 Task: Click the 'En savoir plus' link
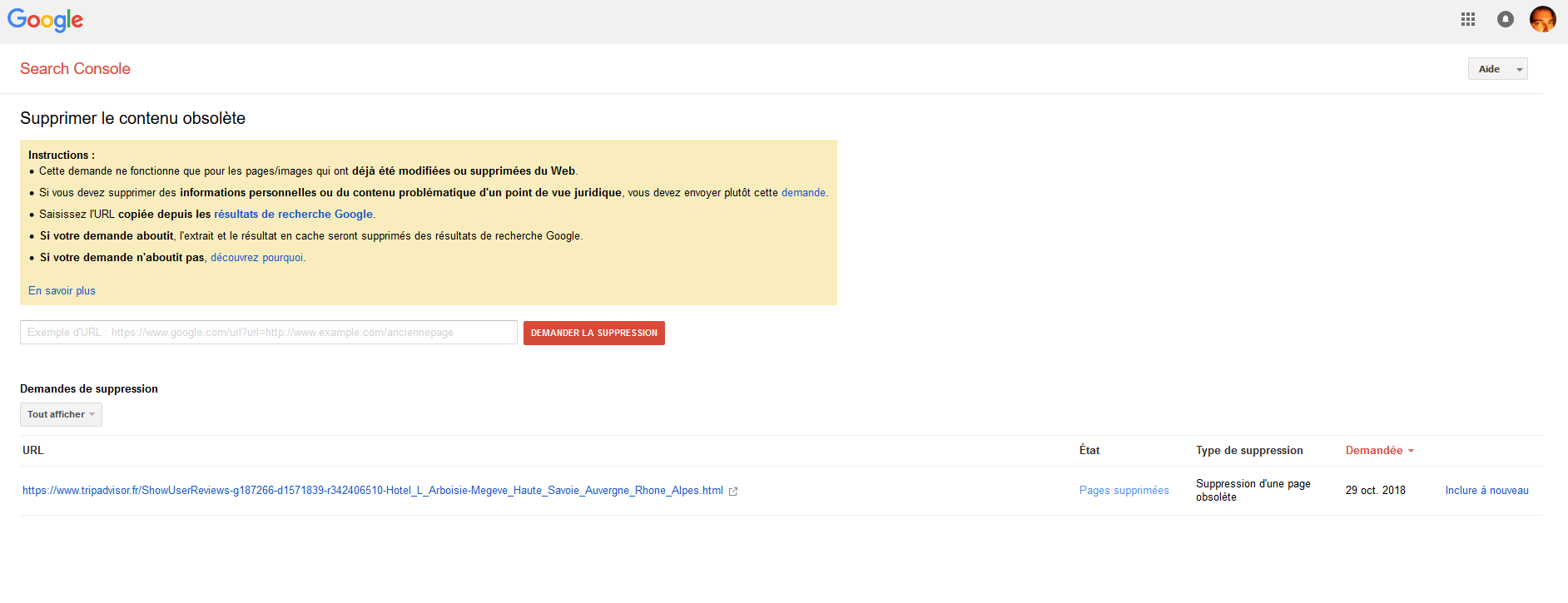(62, 290)
